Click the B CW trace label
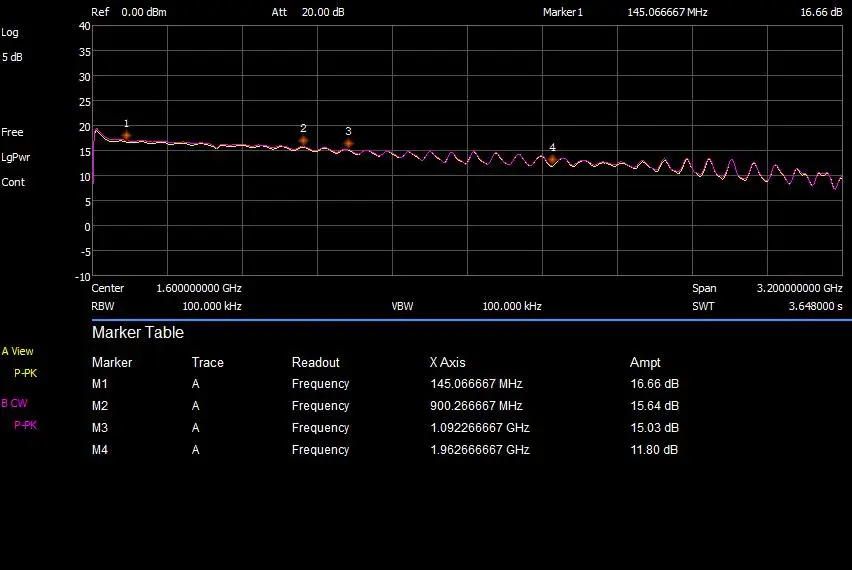Image resolution: width=852 pixels, height=570 pixels. tap(14, 403)
